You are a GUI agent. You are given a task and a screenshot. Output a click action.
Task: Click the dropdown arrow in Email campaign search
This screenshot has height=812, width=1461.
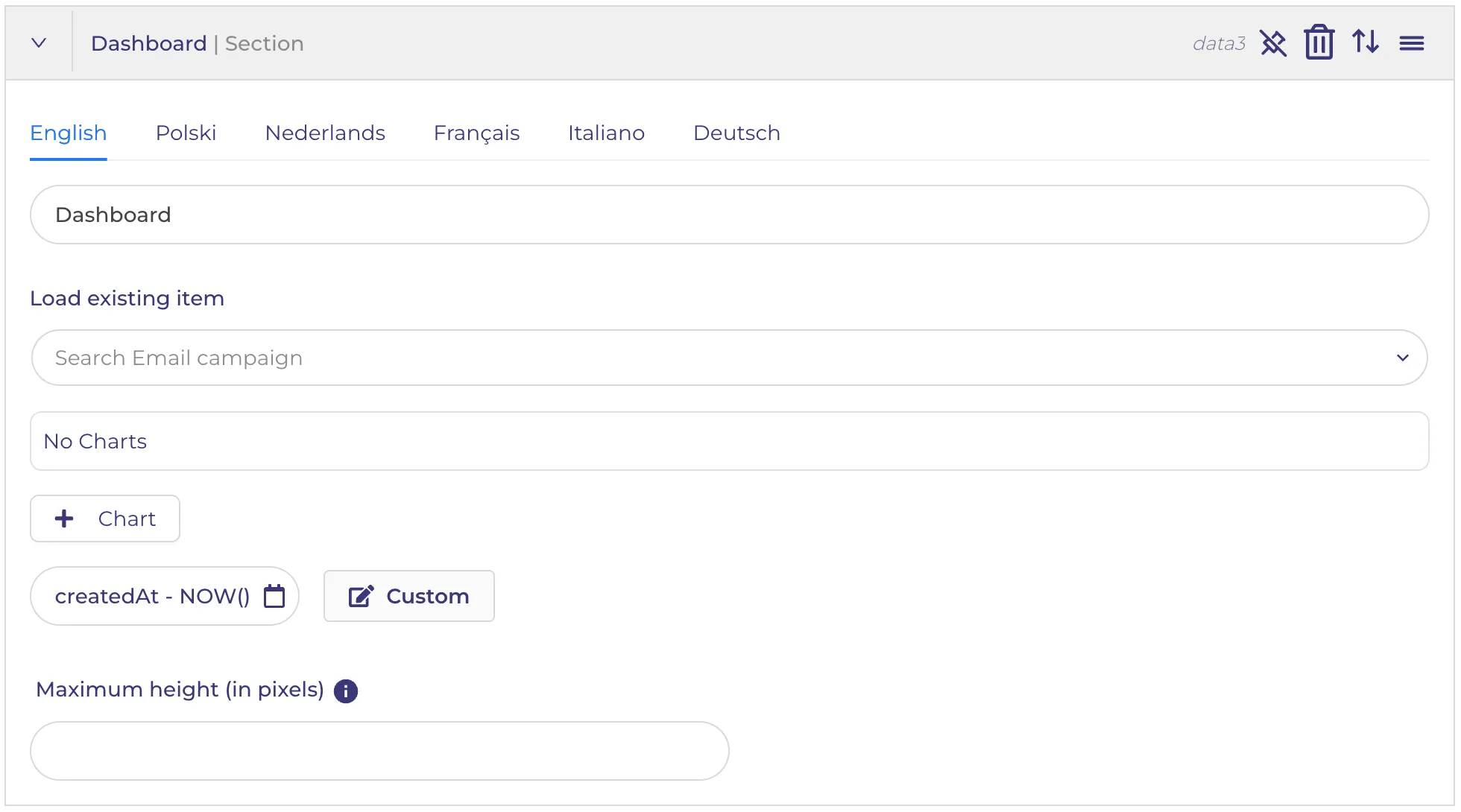point(1402,358)
